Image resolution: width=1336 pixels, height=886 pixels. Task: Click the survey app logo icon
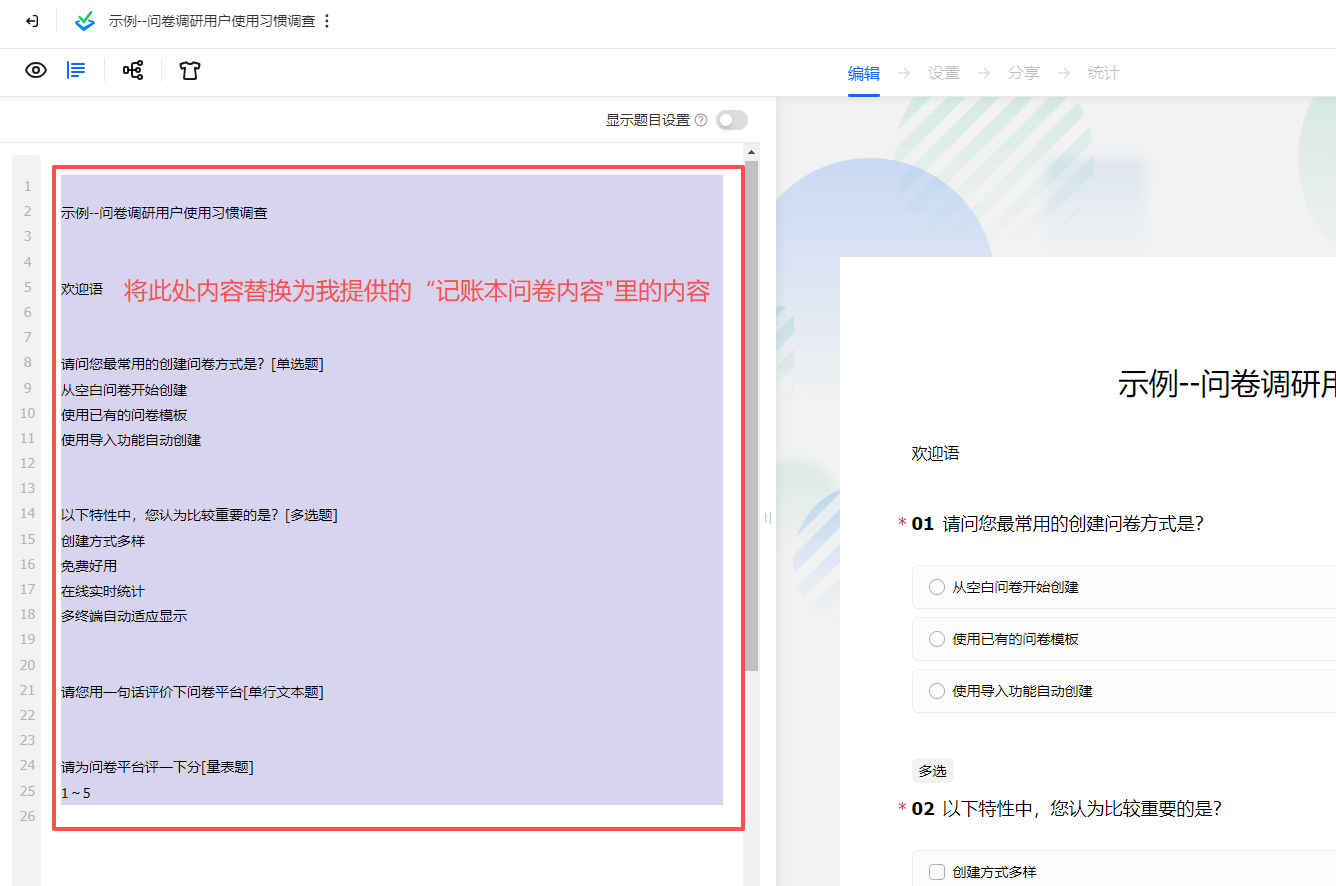(x=86, y=21)
